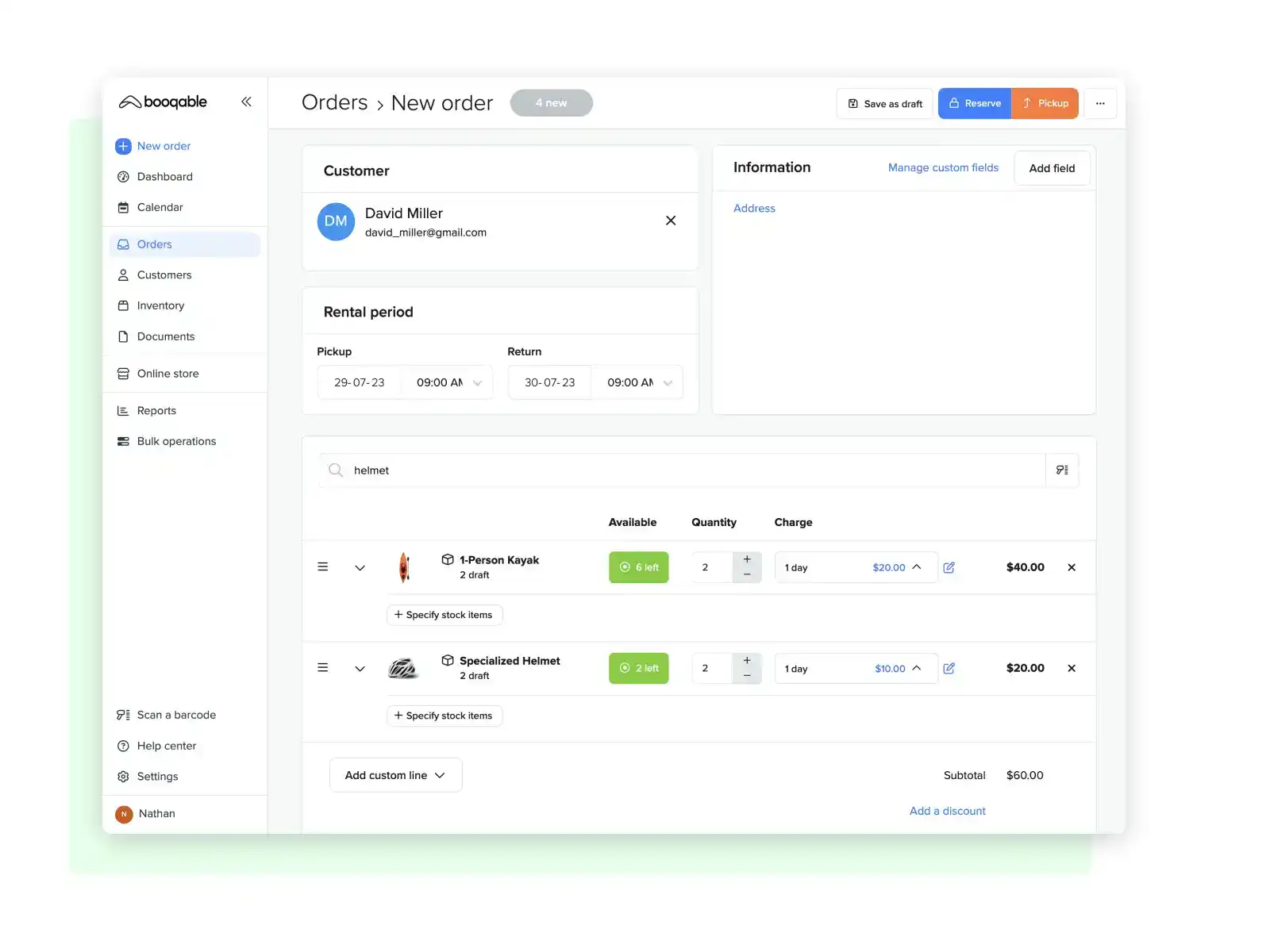Open the pickup time dropdown
Screen dimensions: 1270x952
point(448,382)
